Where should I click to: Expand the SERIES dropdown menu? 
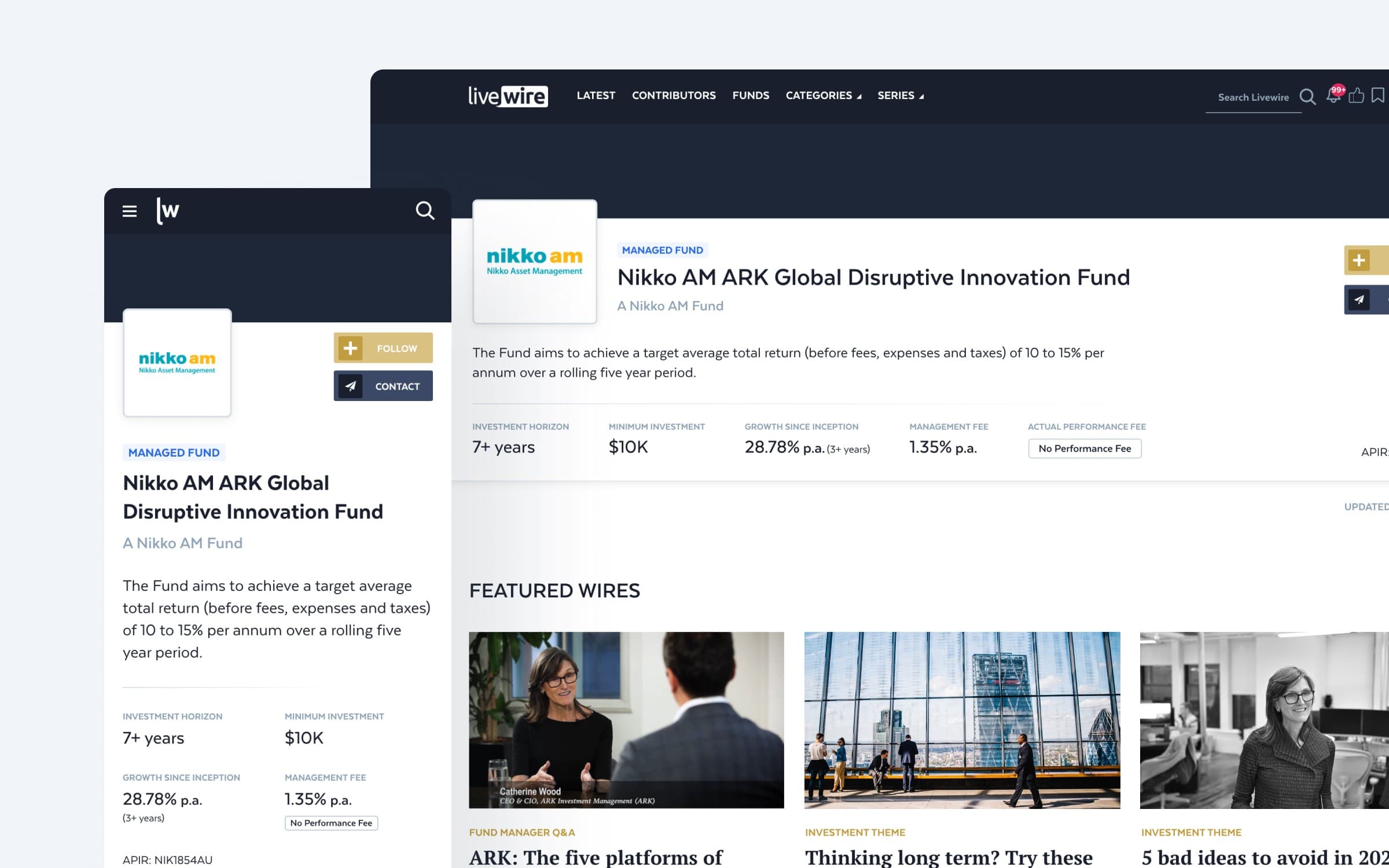click(901, 95)
